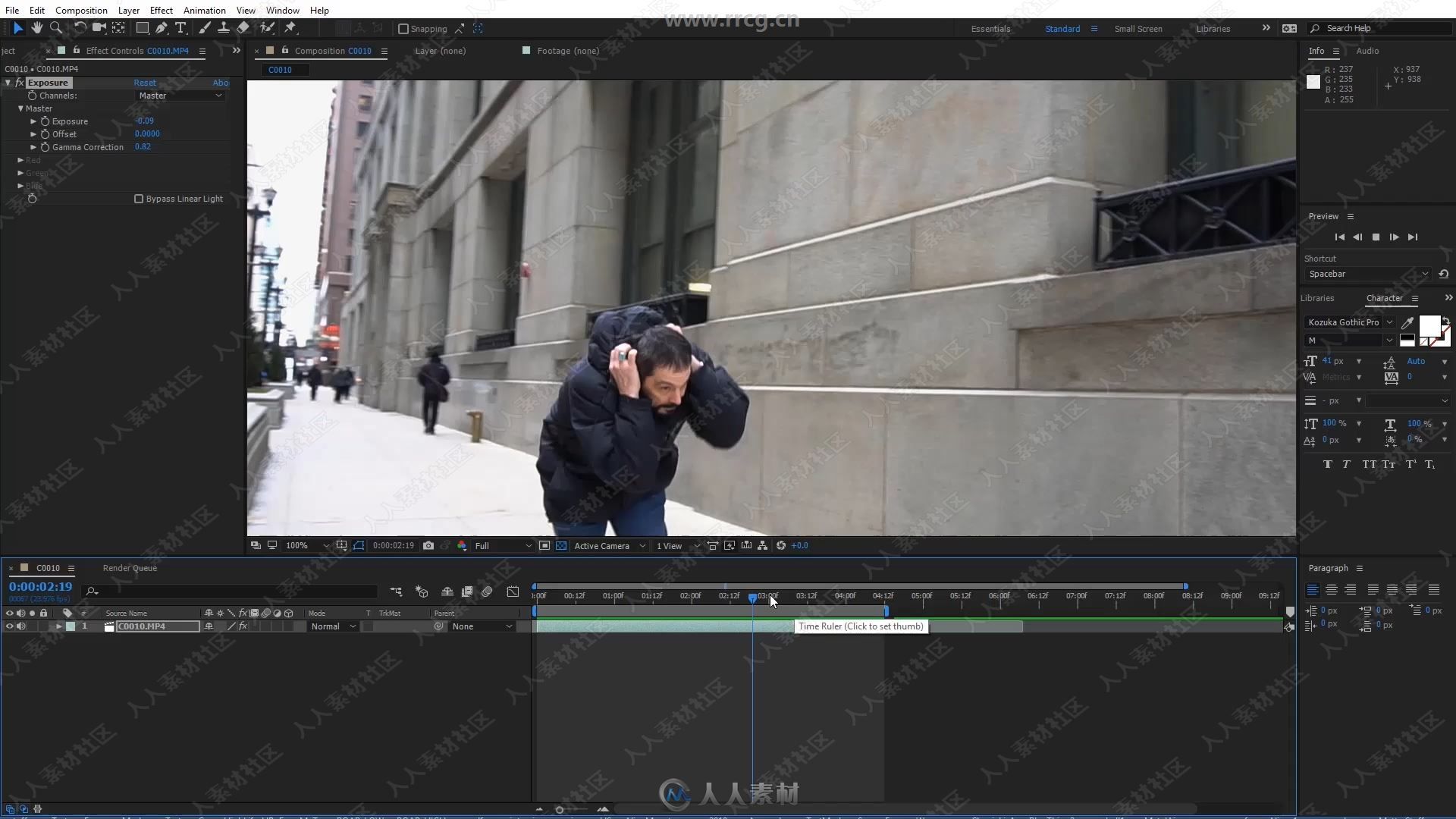Click Reset on Exposure effect
Viewport: 1456px width, 819px height.
145,83
